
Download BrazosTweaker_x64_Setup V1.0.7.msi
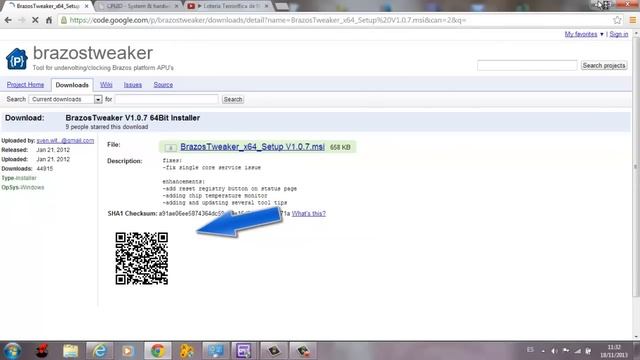click(x=252, y=147)
